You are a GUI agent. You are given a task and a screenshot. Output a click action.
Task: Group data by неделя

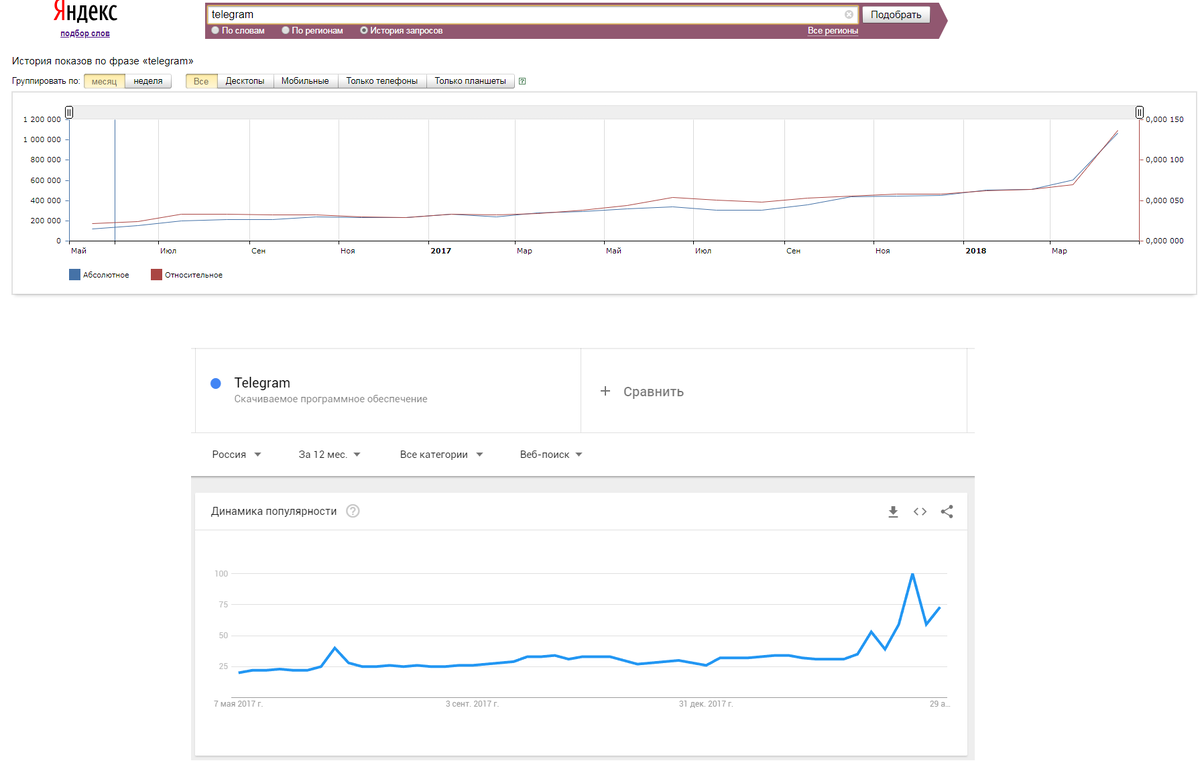click(148, 81)
